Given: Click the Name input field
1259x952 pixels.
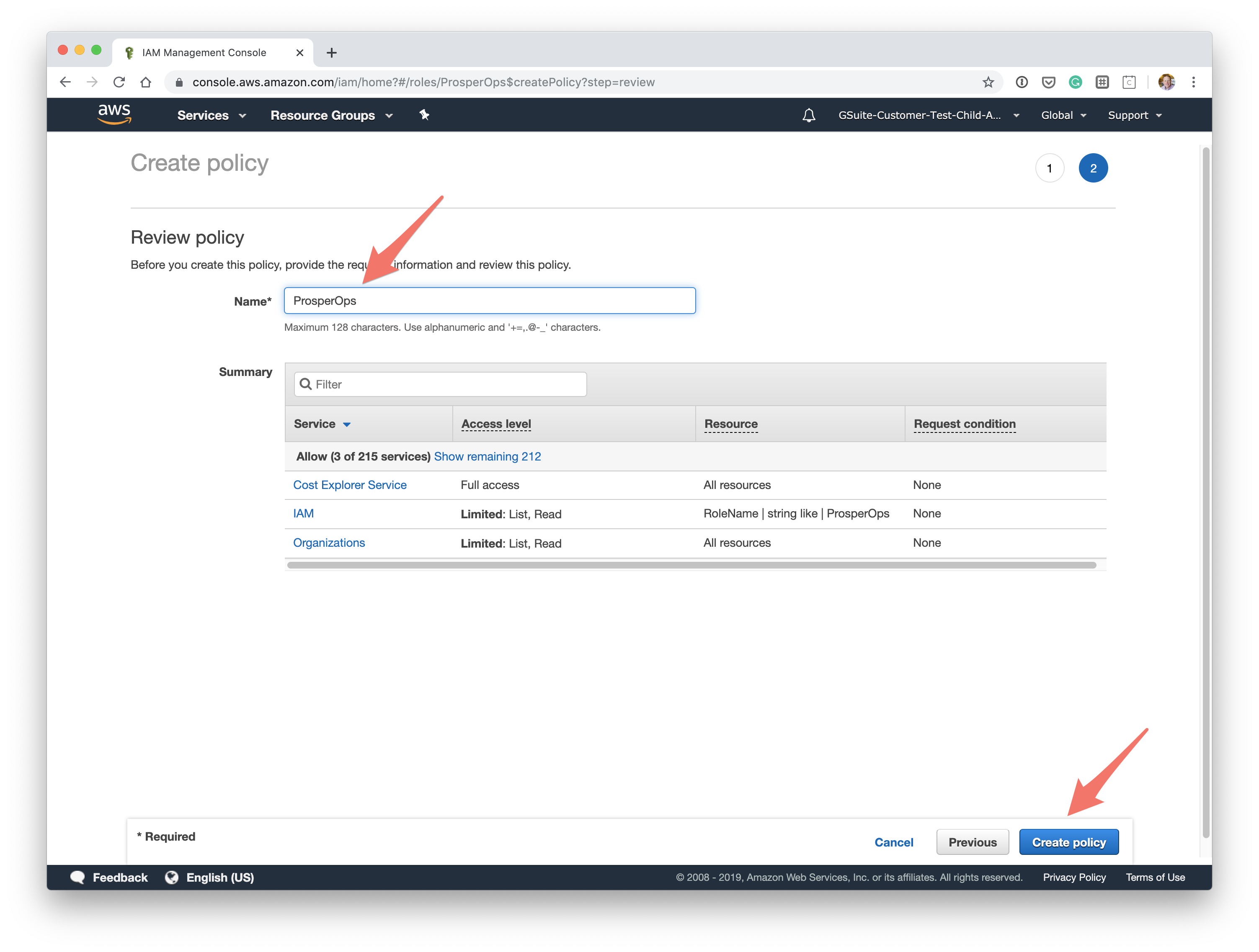Looking at the screenshot, I should coord(490,301).
